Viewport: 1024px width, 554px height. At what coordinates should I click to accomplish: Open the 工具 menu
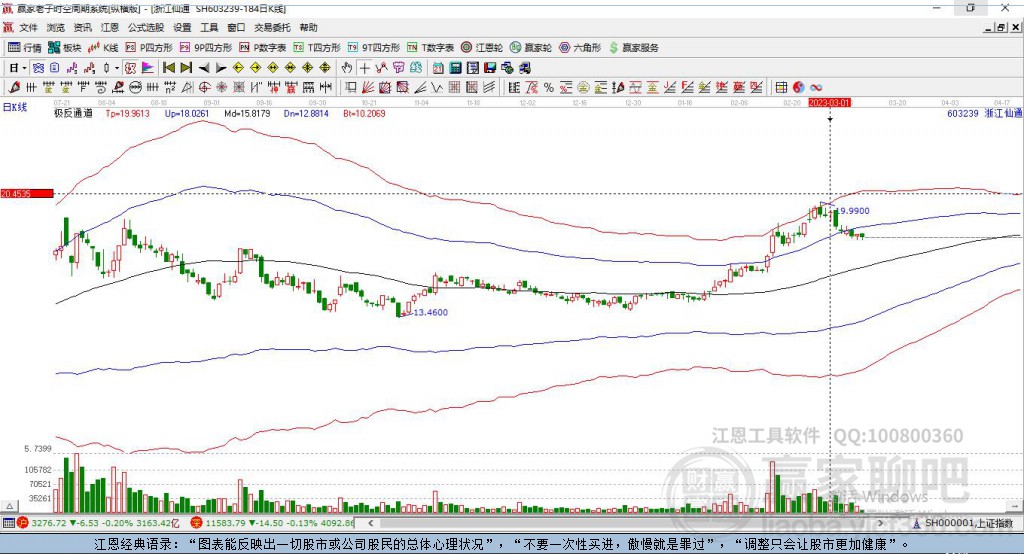[x=209, y=27]
